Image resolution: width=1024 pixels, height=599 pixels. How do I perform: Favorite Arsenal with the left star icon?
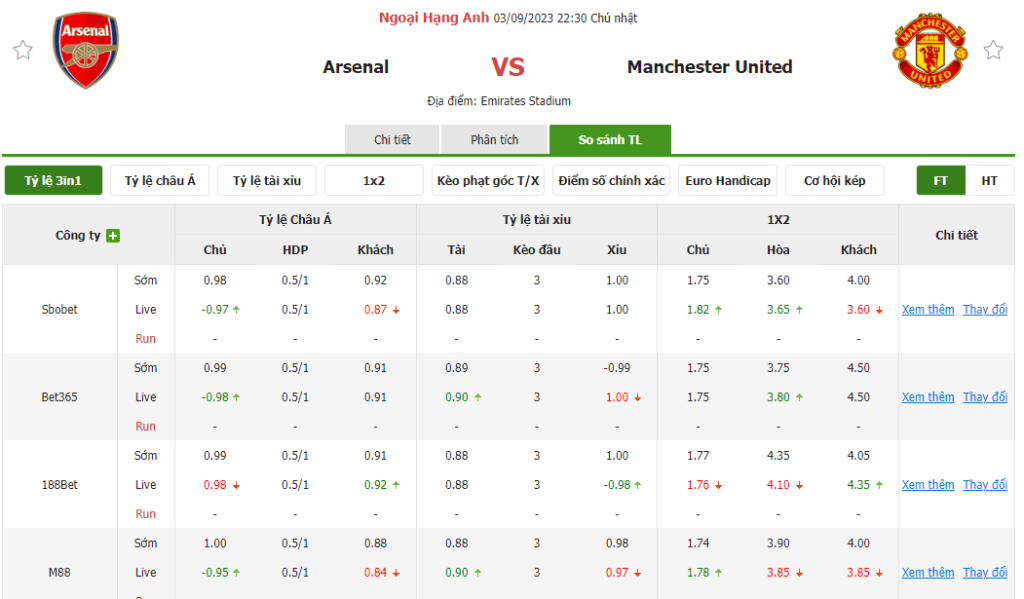coord(23,50)
